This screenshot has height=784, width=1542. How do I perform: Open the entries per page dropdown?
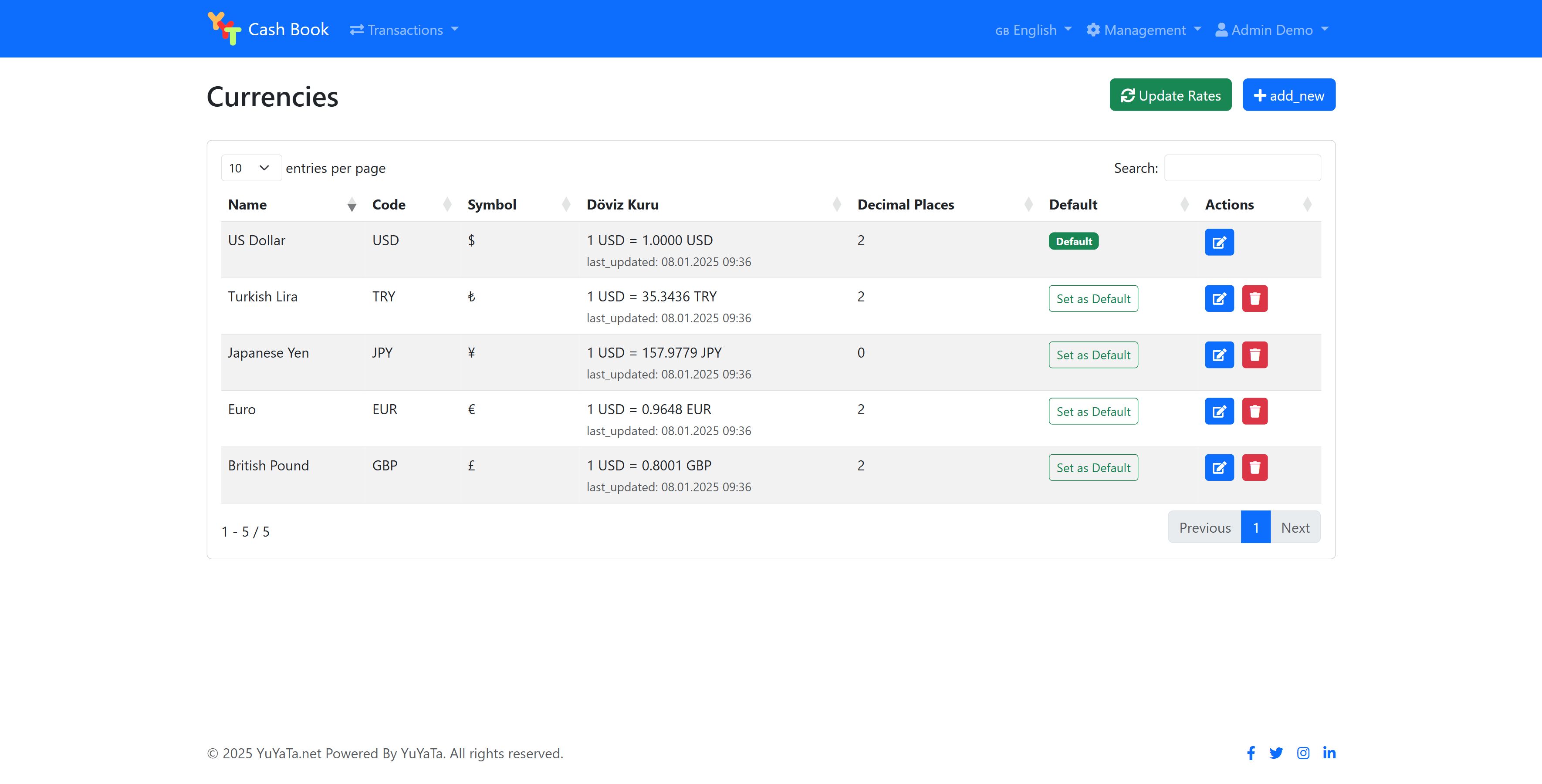pyautogui.click(x=251, y=168)
